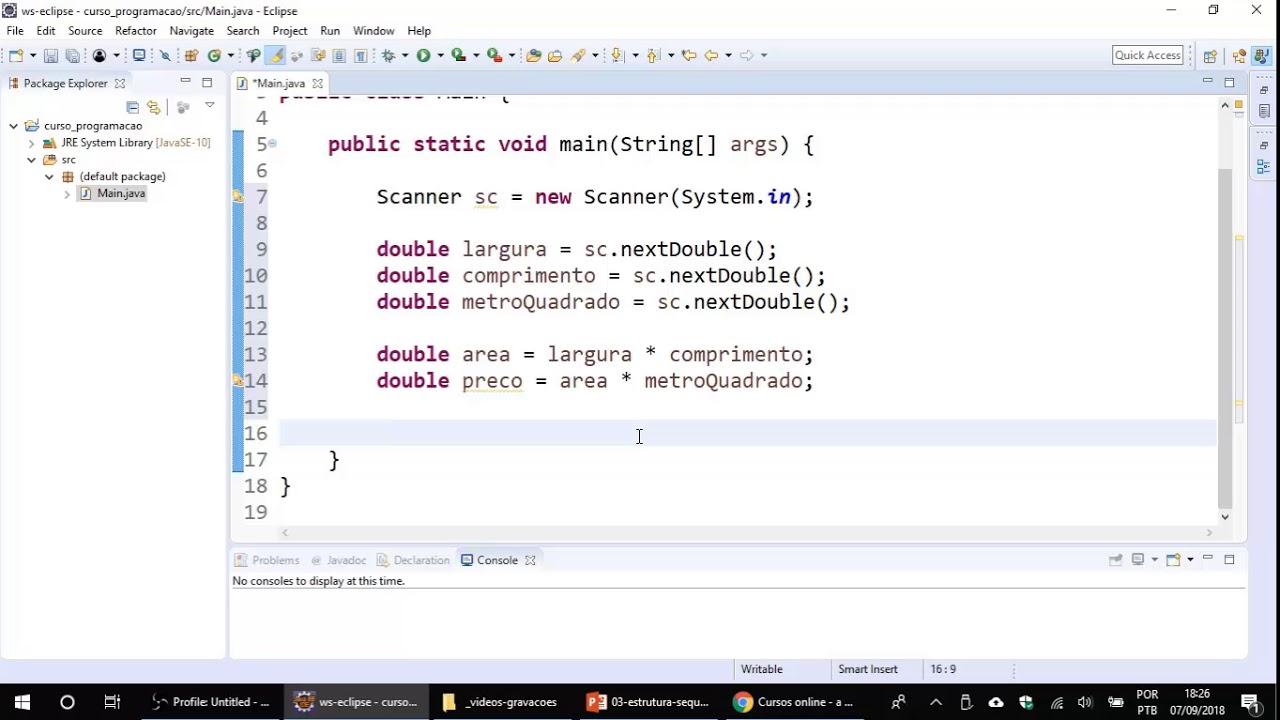Switch to the Problems tab
This screenshot has width=1280, height=720.
click(x=267, y=560)
